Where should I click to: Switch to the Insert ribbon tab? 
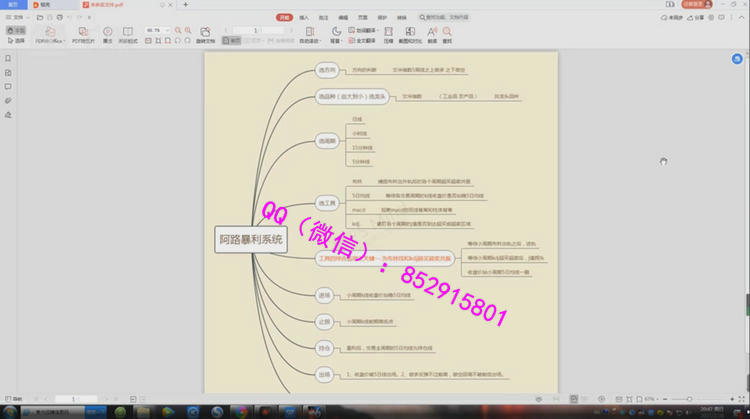pyautogui.click(x=305, y=17)
